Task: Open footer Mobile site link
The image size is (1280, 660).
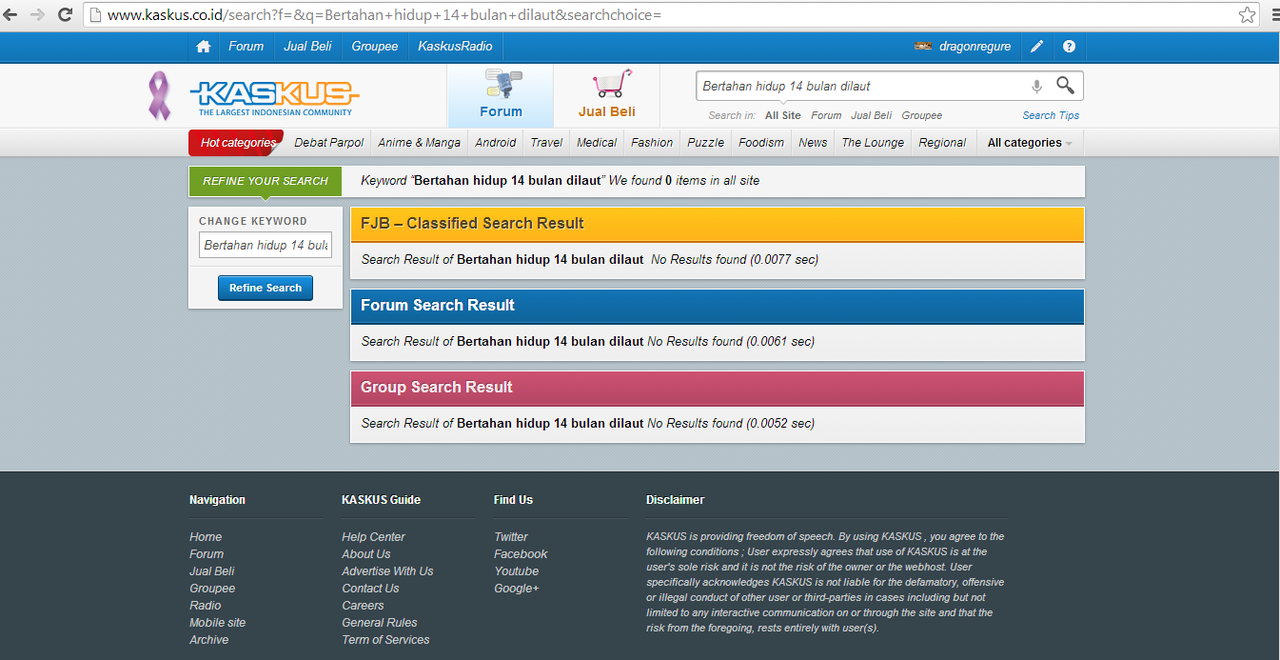Action: pos(217,622)
